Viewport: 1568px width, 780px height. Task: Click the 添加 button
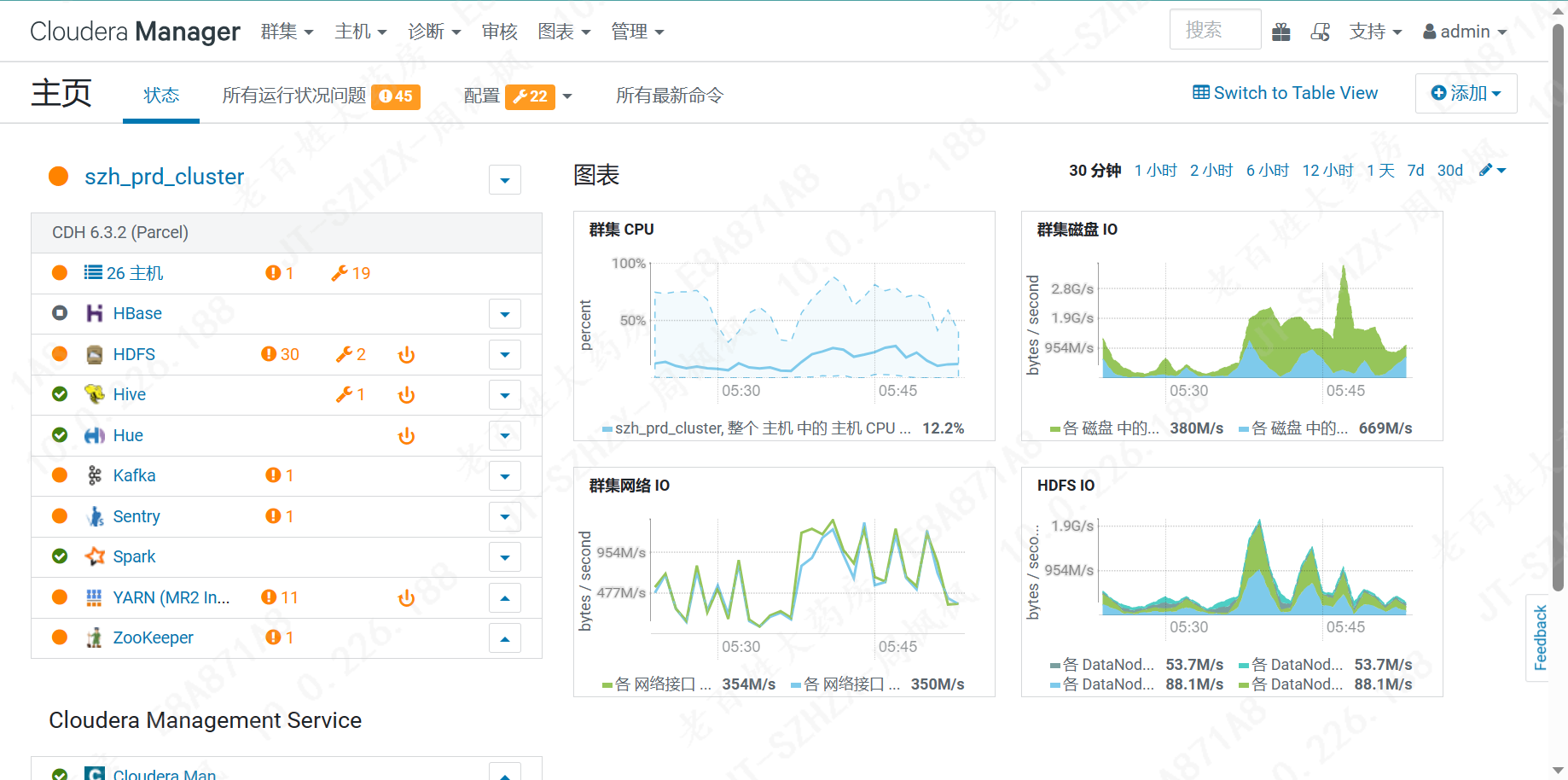tap(1466, 93)
